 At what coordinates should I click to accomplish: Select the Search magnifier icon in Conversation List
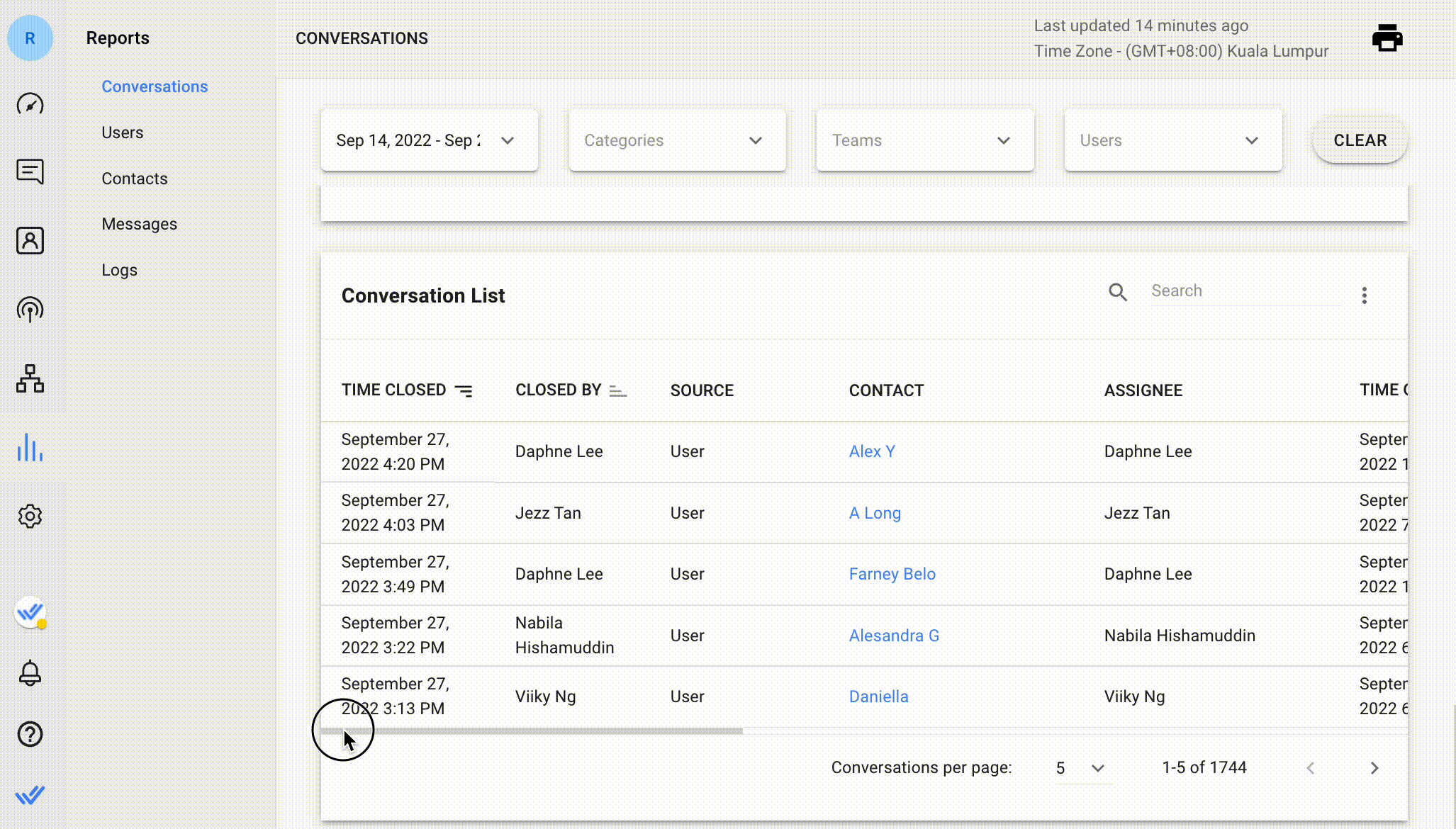[1118, 291]
